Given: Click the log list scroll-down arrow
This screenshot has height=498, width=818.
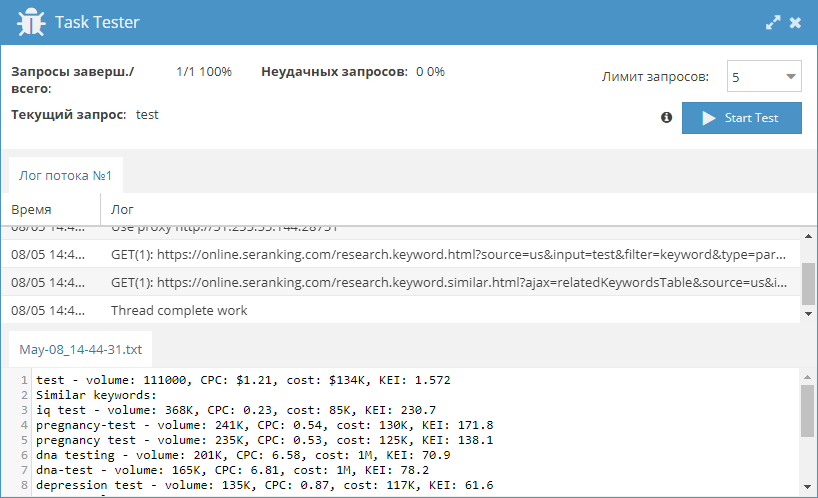Looking at the screenshot, I should [808, 314].
